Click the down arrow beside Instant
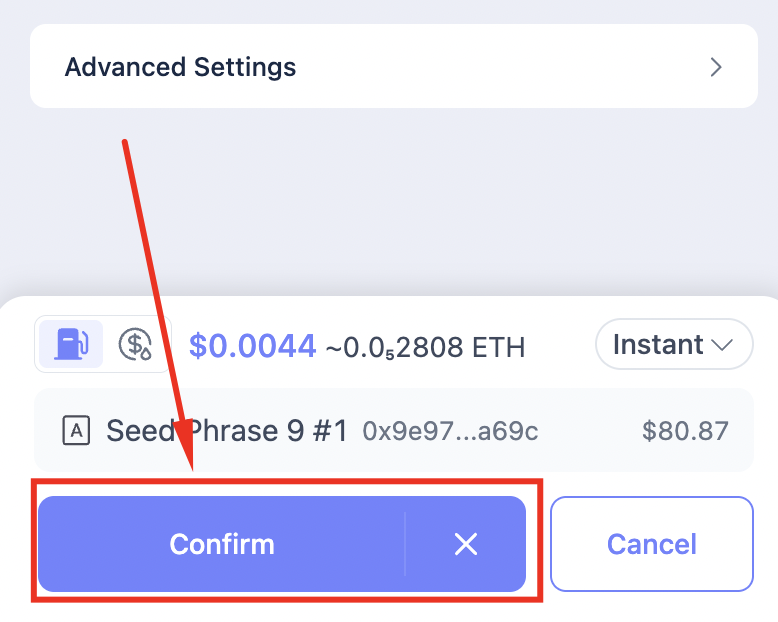Image resolution: width=778 pixels, height=622 pixels. 723,345
